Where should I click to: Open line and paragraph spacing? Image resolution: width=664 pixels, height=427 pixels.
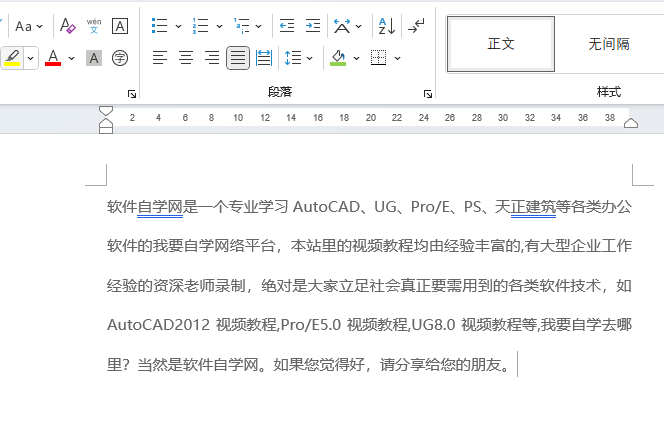click(293, 58)
